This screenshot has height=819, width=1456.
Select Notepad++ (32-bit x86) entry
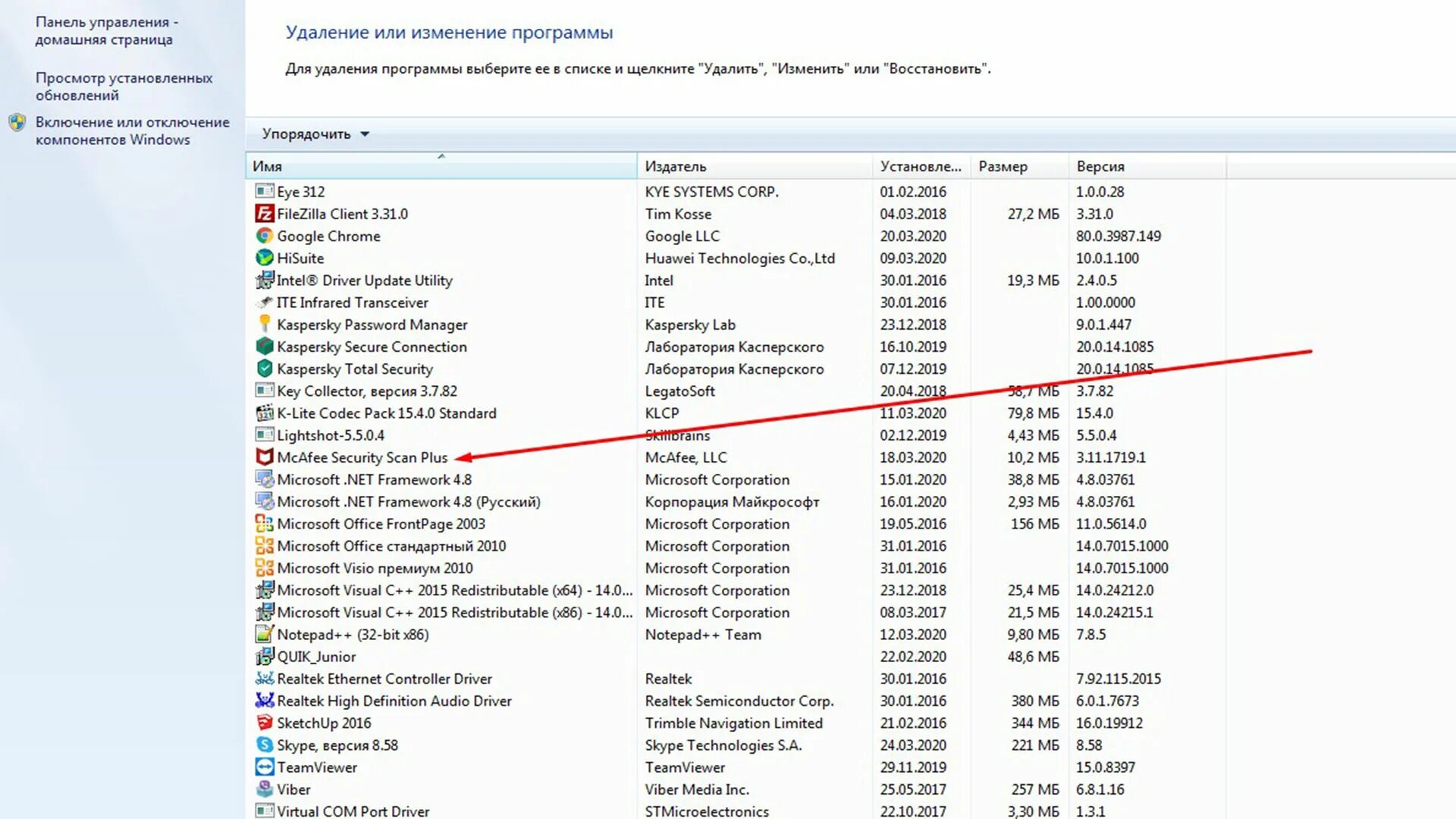coord(353,635)
